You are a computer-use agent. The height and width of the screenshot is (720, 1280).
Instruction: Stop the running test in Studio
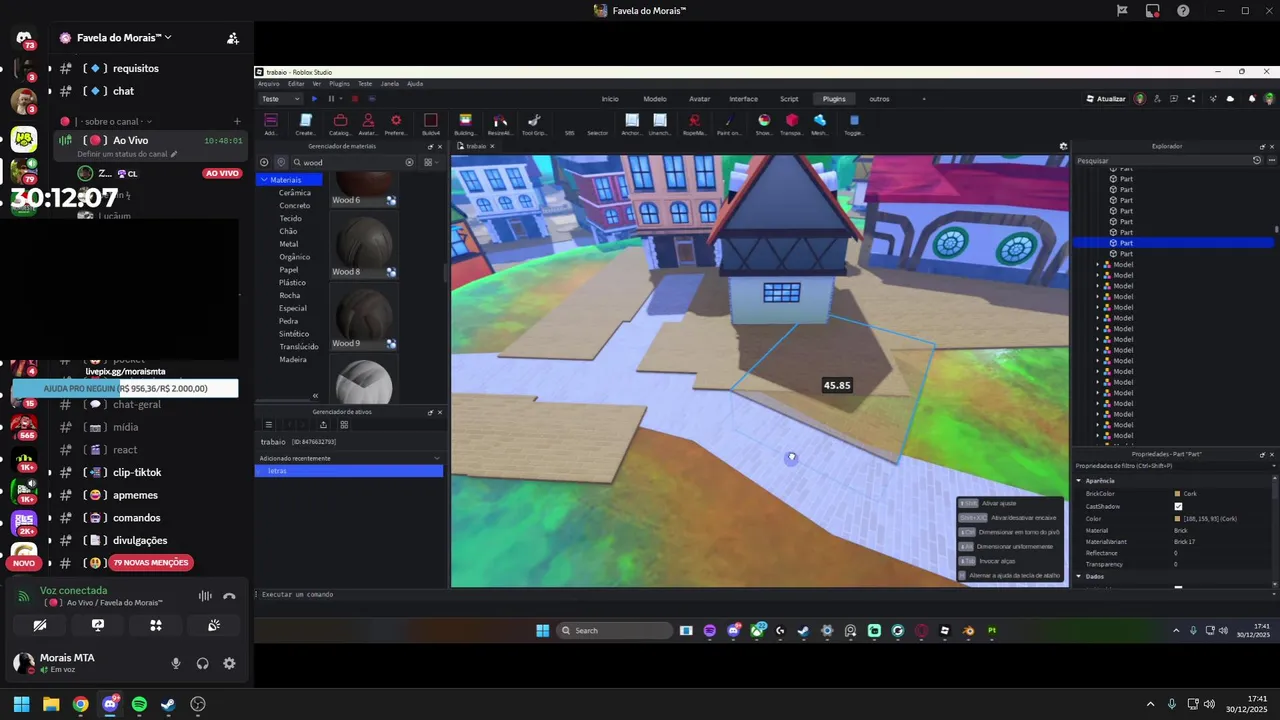pyautogui.click(x=354, y=99)
